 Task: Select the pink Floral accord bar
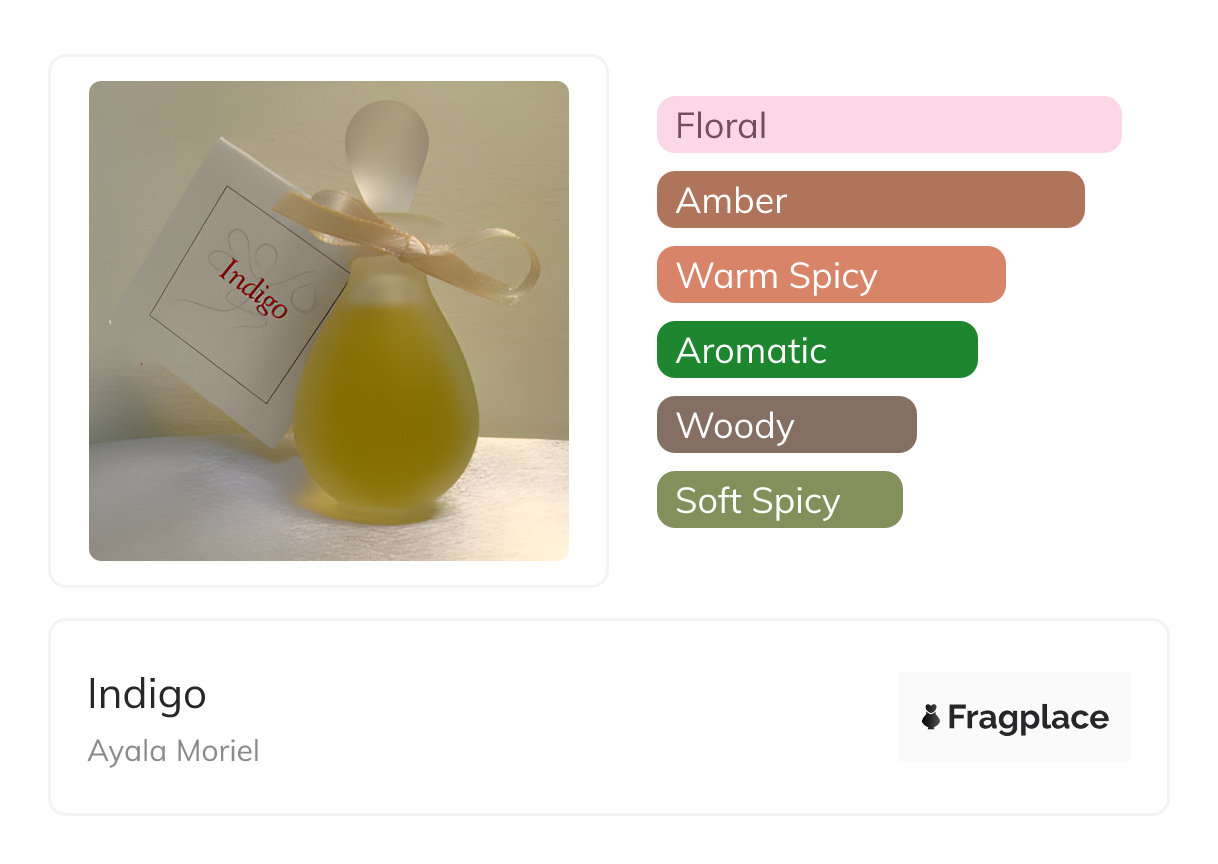(888, 125)
